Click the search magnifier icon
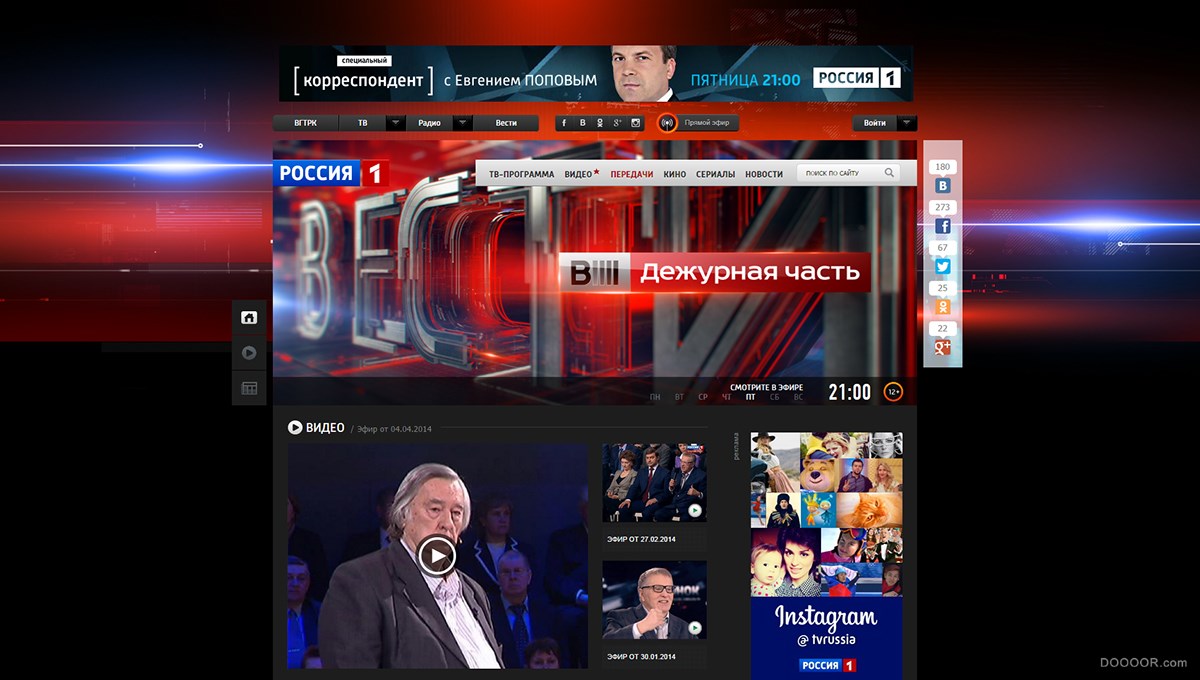 point(889,174)
